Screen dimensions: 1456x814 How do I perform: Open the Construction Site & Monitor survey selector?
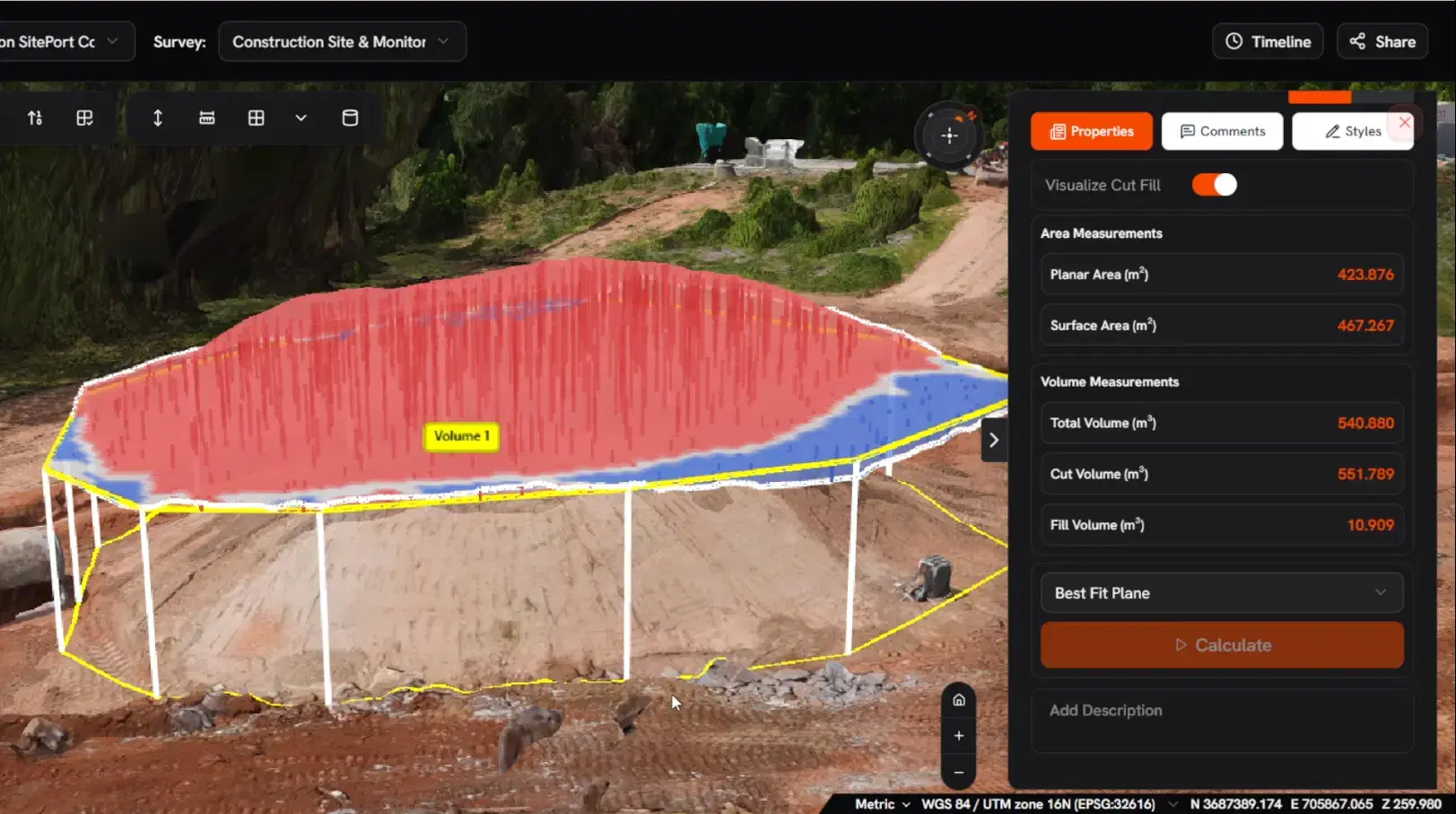tap(342, 40)
